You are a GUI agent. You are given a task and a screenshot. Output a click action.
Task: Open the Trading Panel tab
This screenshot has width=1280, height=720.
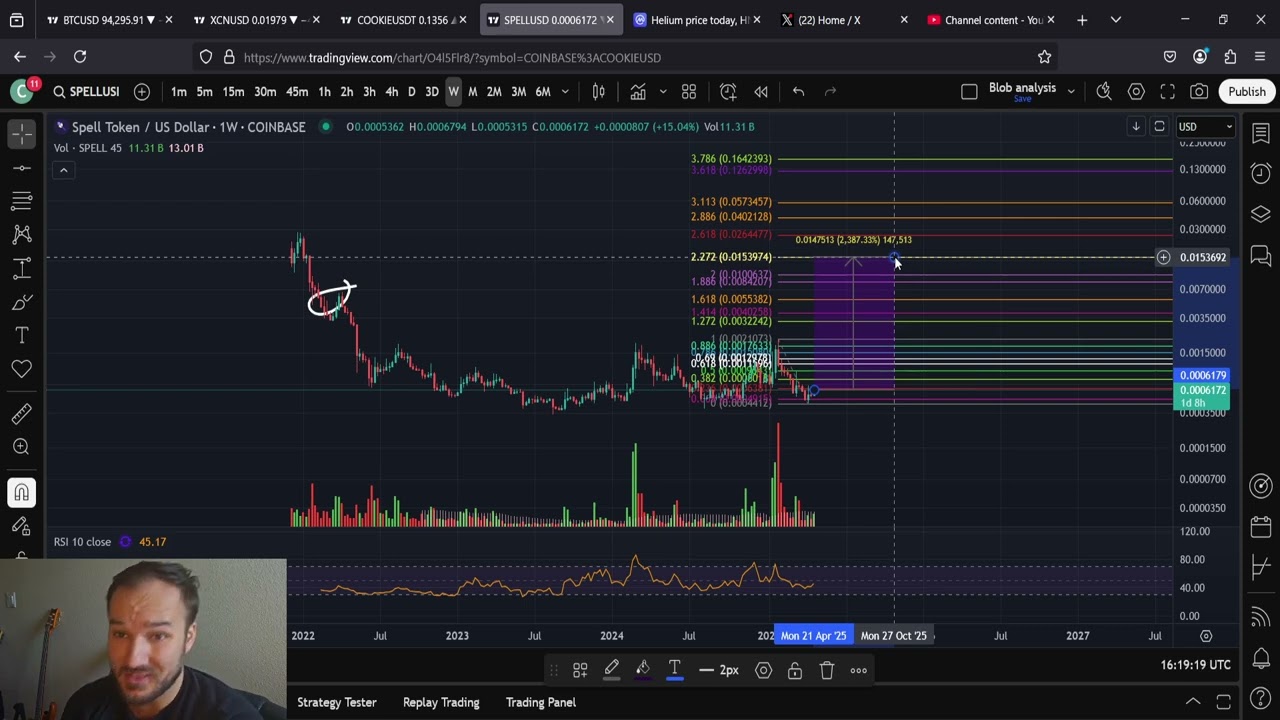click(541, 702)
